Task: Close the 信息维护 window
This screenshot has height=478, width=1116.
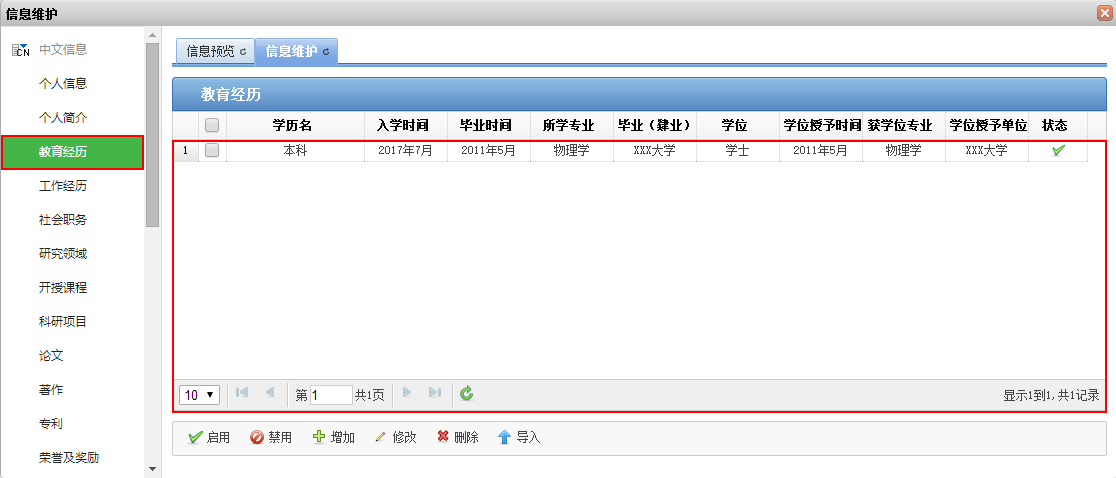Action: coord(1104,12)
